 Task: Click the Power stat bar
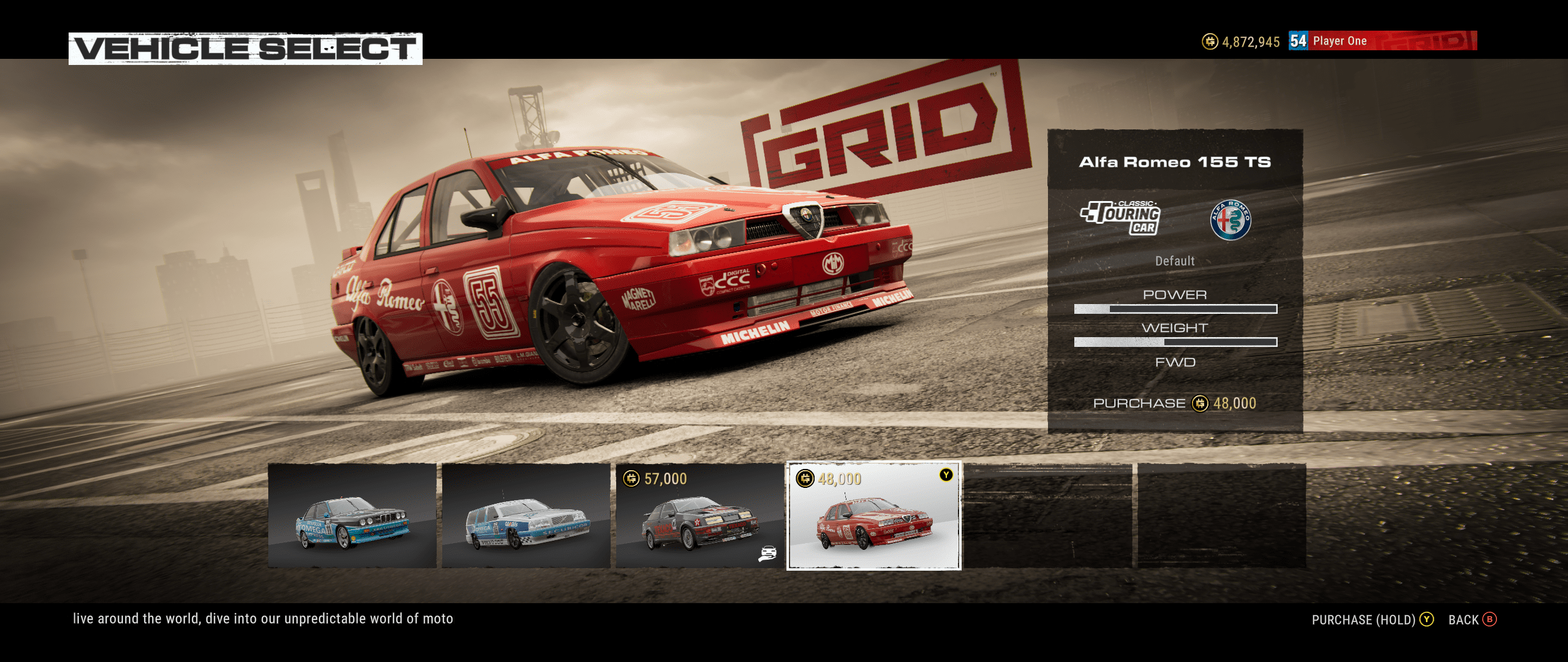(1175, 309)
